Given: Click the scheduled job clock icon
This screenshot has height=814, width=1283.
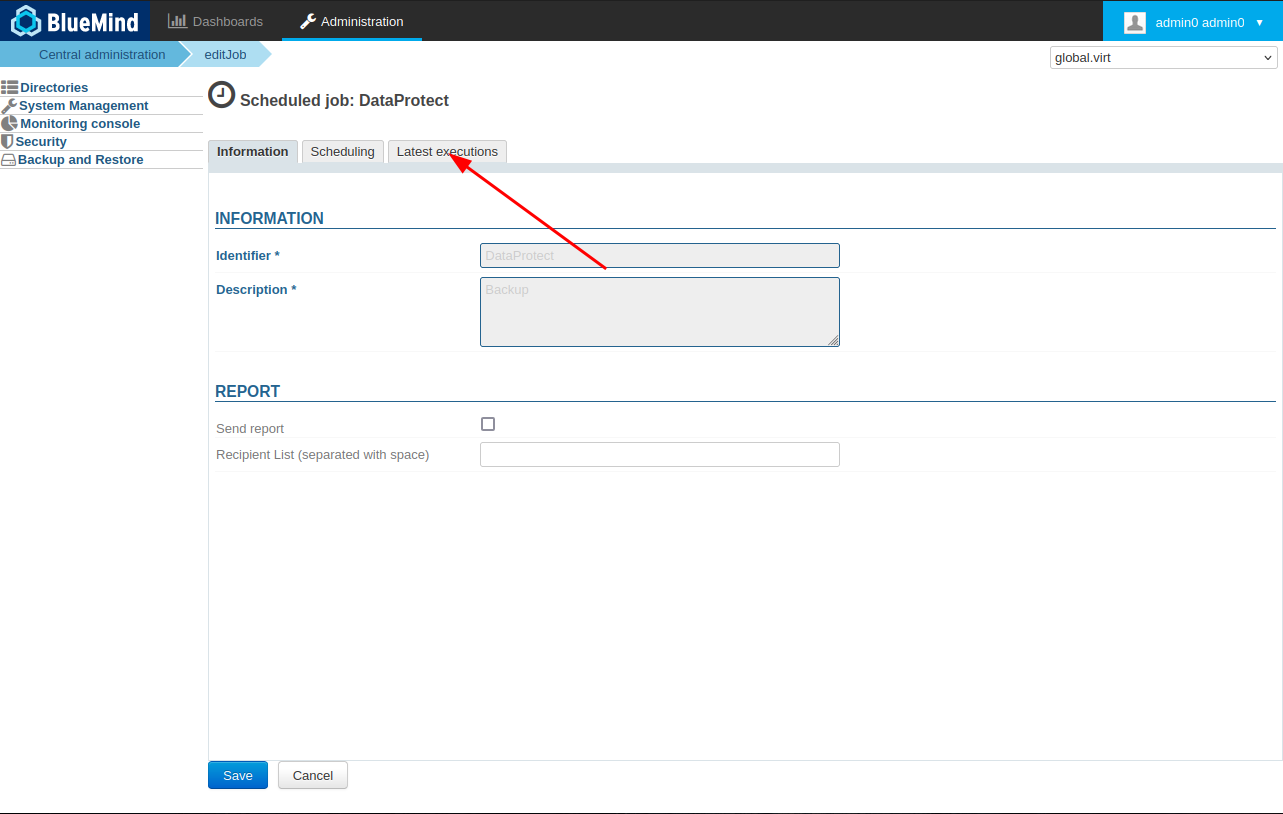Looking at the screenshot, I should pyautogui.click(x=221, y=95).
